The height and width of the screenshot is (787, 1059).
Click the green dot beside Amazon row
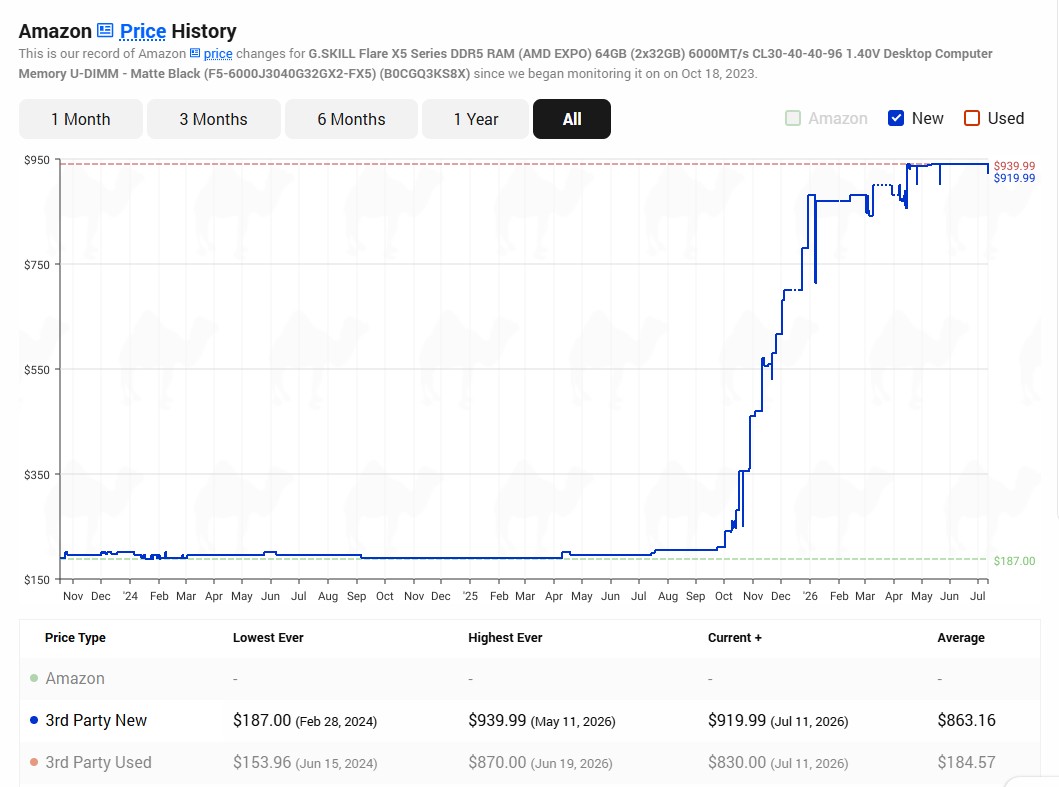[34, 678]
